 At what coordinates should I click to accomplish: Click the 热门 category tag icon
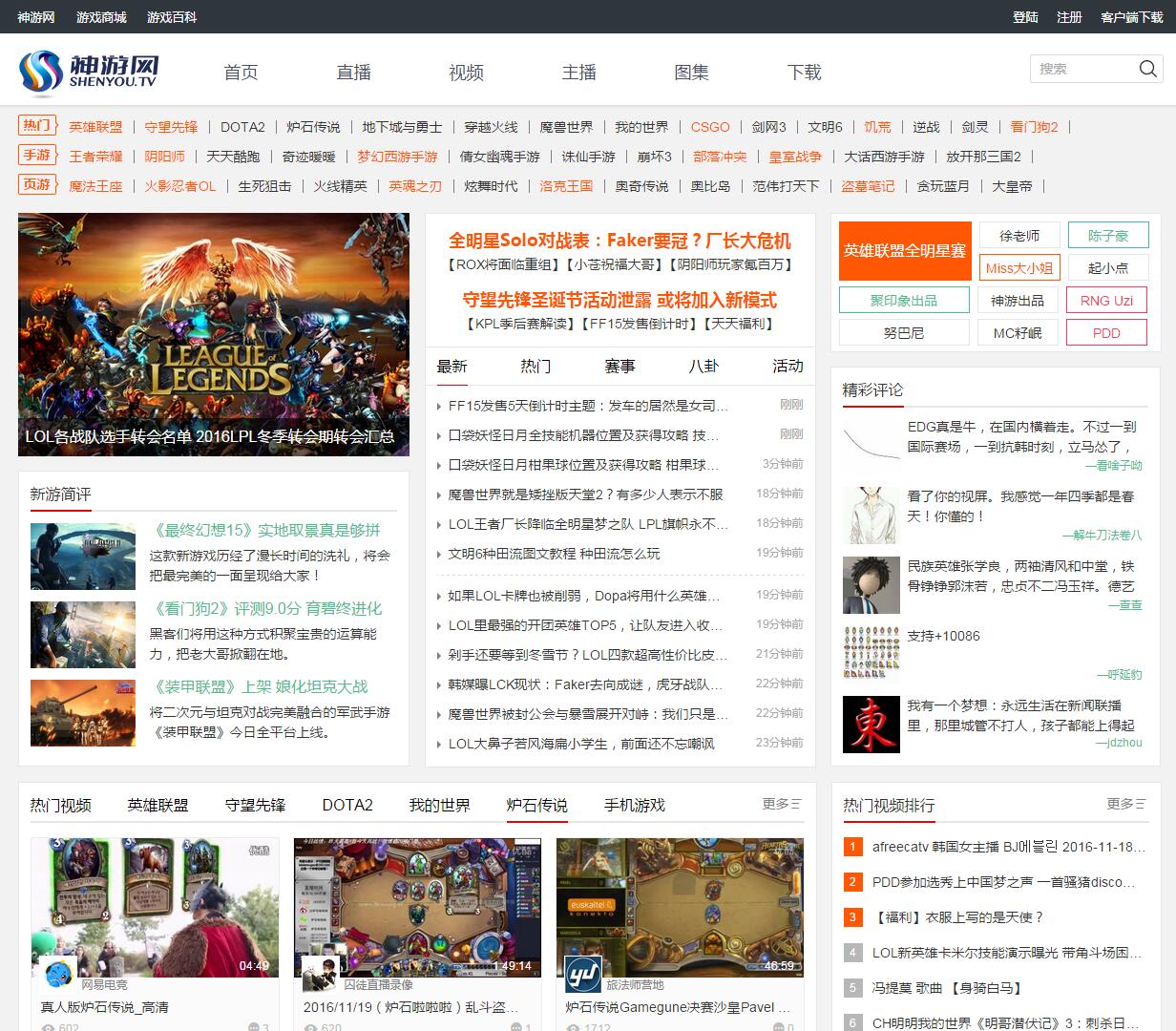click(x=37, y=125)
